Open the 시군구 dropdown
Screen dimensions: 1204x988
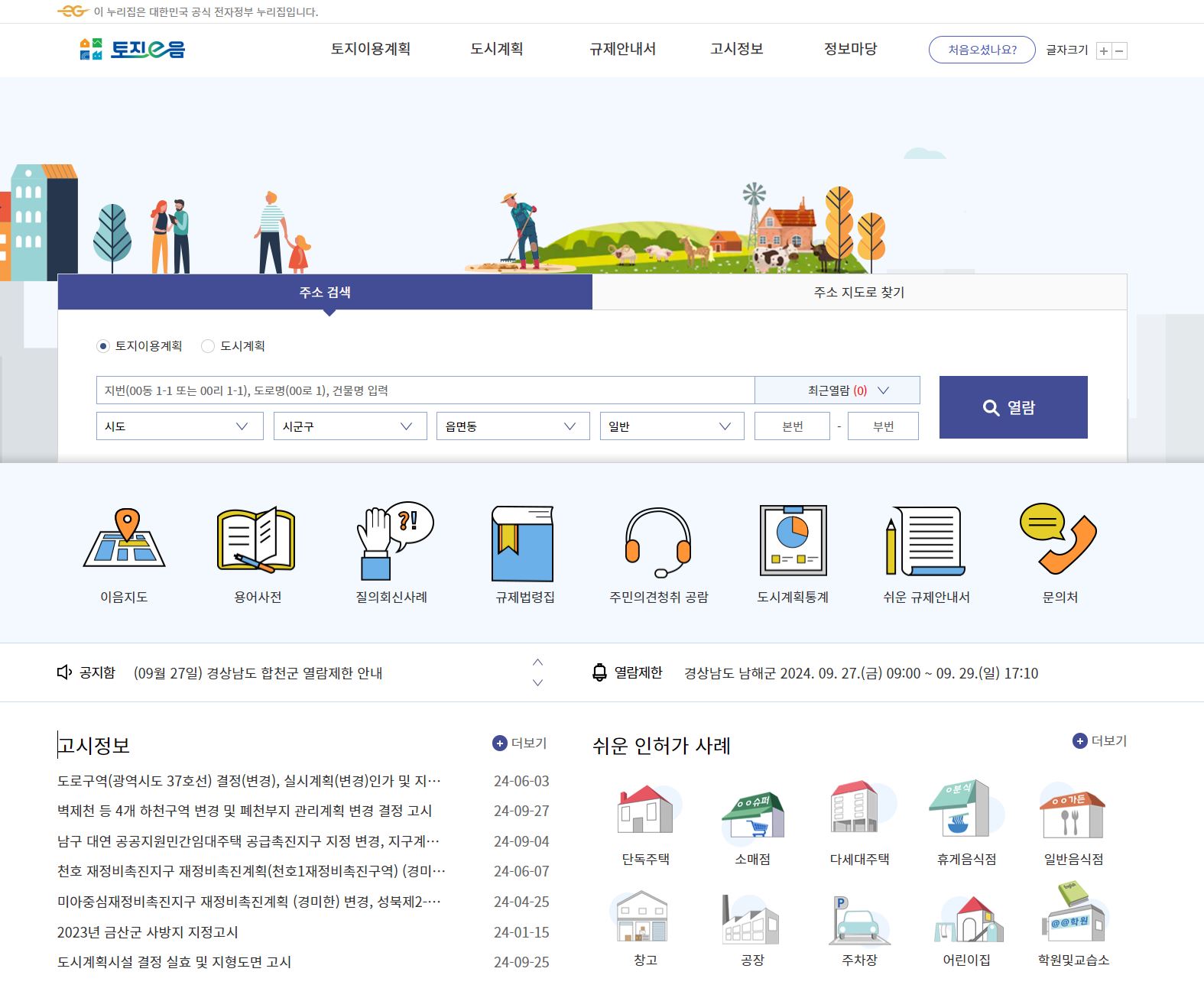pos(350,426)
